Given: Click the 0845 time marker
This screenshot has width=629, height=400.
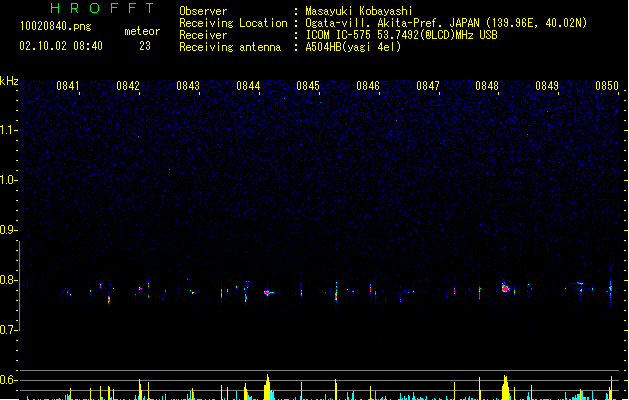Looking at the screenshot, I should [308, 86].
